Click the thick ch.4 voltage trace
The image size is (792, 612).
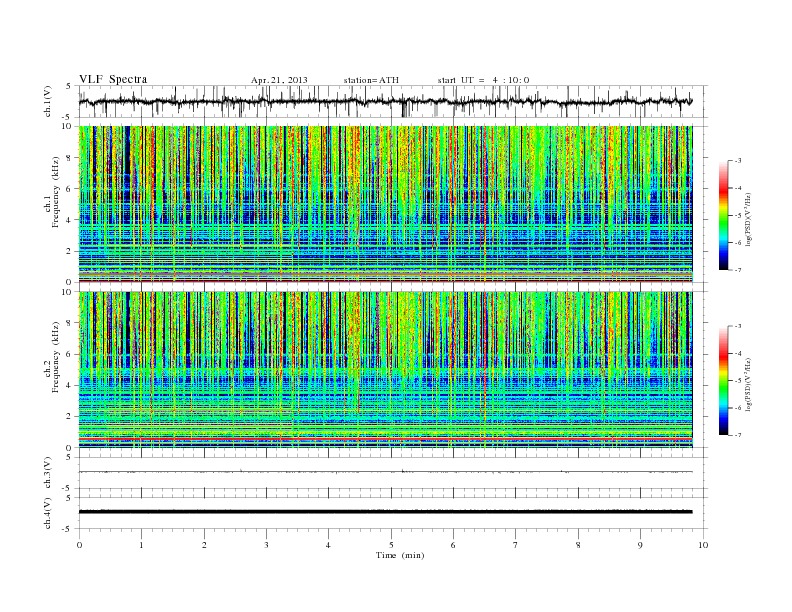coord(385,512)
